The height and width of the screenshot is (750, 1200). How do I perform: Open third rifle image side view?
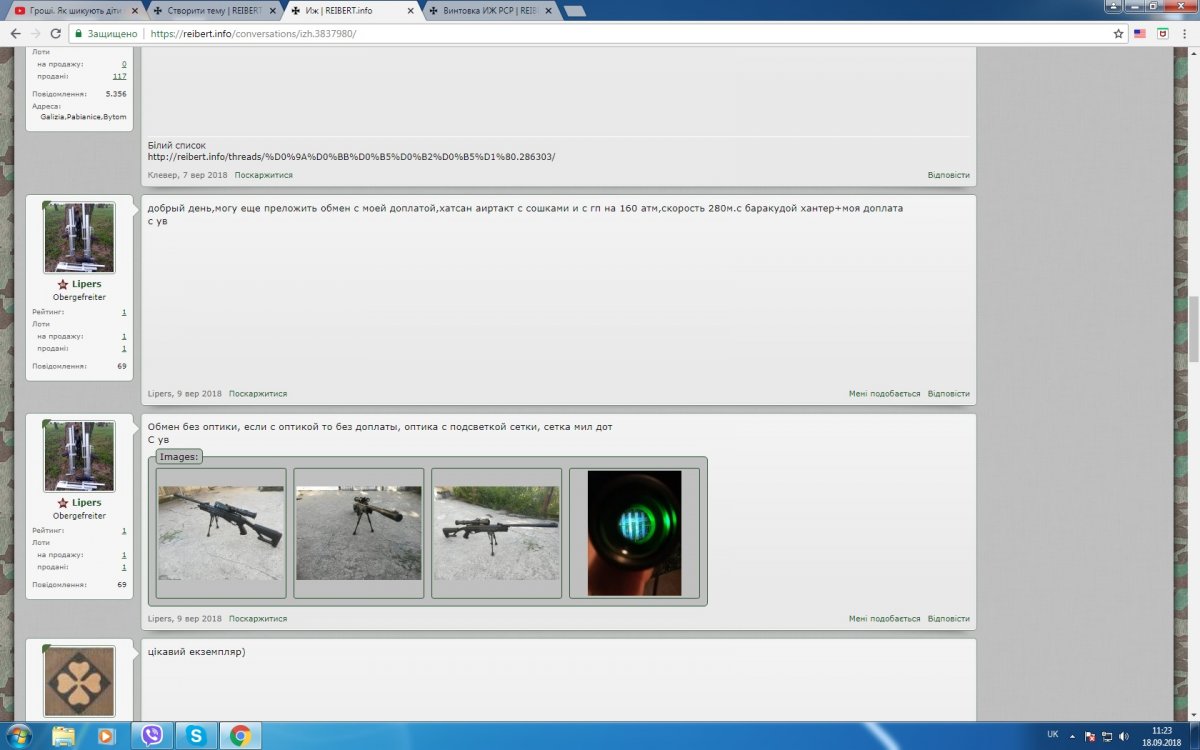(496, 533)
